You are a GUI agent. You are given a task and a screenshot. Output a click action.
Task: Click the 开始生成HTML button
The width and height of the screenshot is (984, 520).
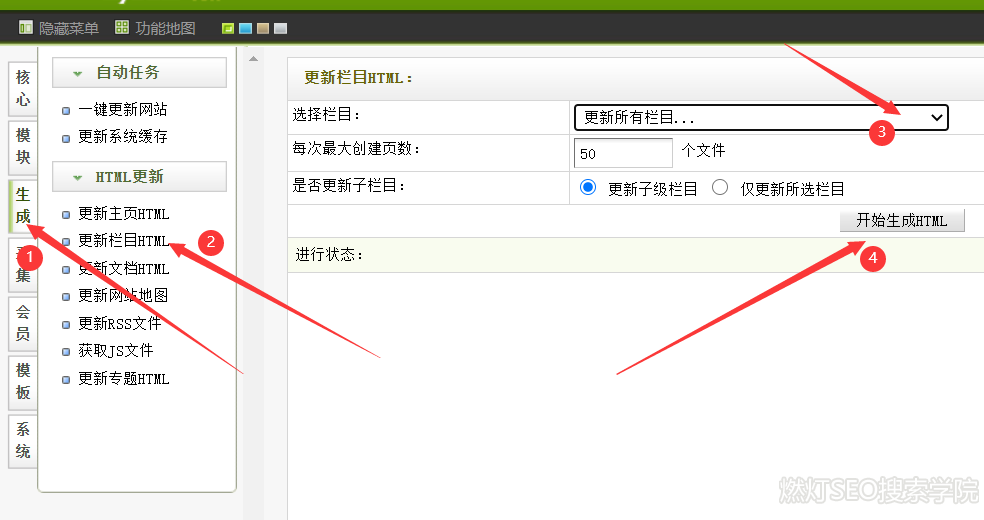tap(902, 221)
